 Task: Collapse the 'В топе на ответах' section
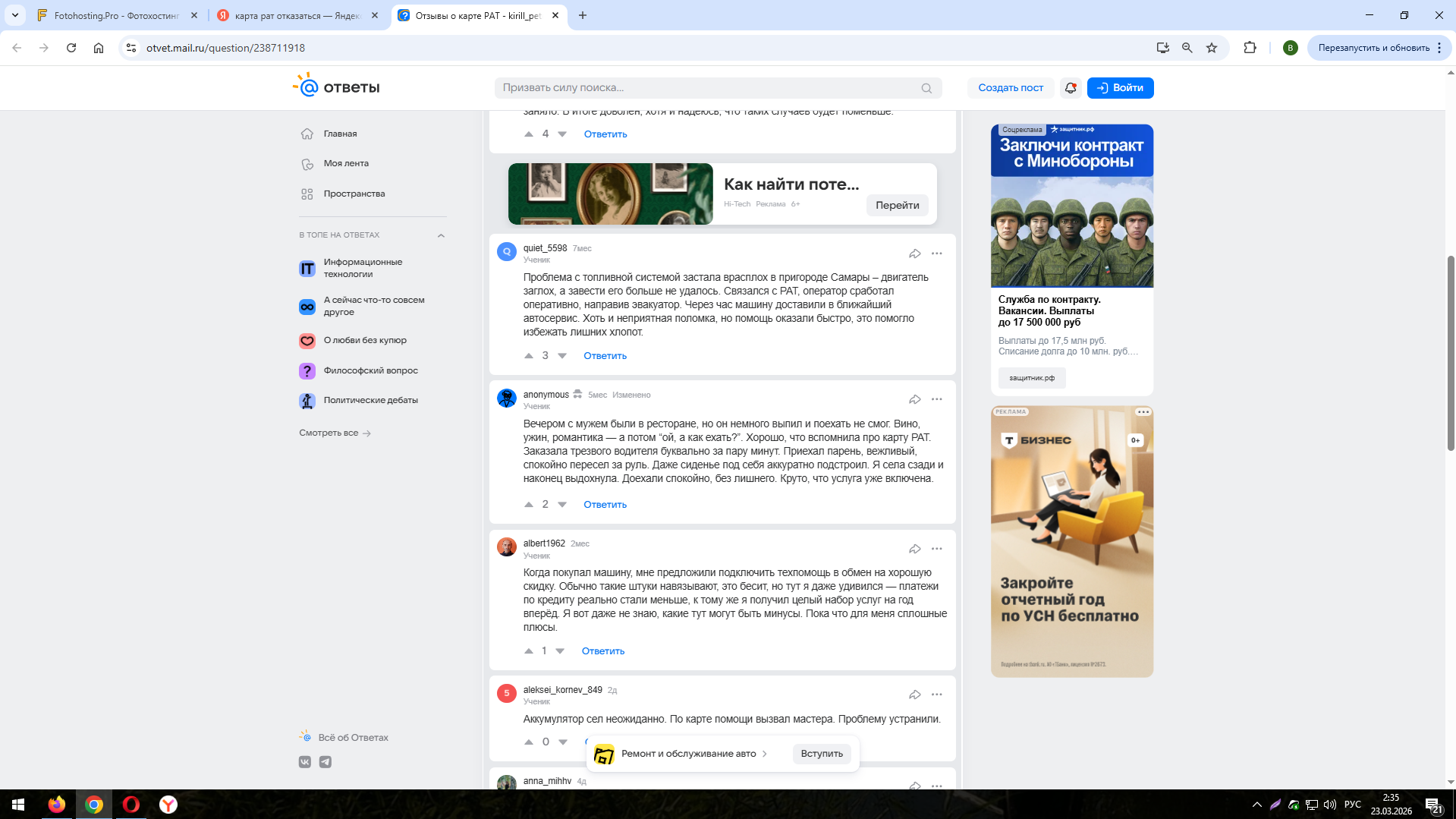pyautogui.click(x=441, y=235)
